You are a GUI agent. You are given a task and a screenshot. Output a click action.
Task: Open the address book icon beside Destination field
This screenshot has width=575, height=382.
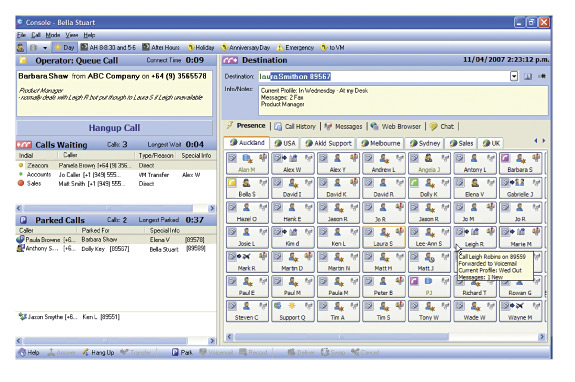(528, 77)
